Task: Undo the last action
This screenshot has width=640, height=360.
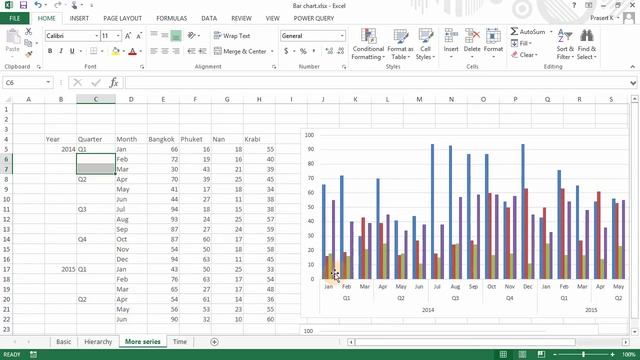Action: [x=38, y=5]
